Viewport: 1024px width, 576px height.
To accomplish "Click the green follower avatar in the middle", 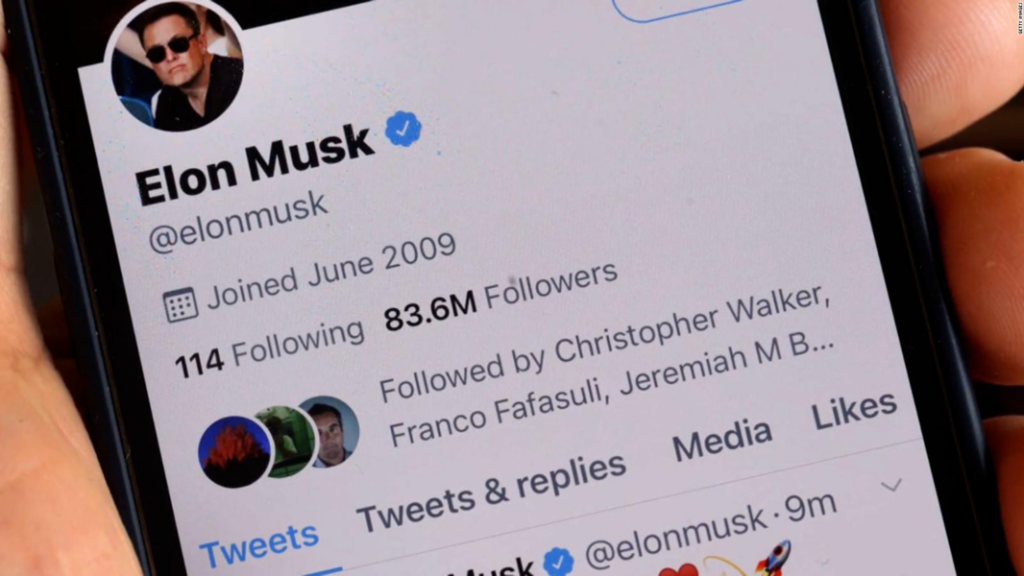I will 287,441.
